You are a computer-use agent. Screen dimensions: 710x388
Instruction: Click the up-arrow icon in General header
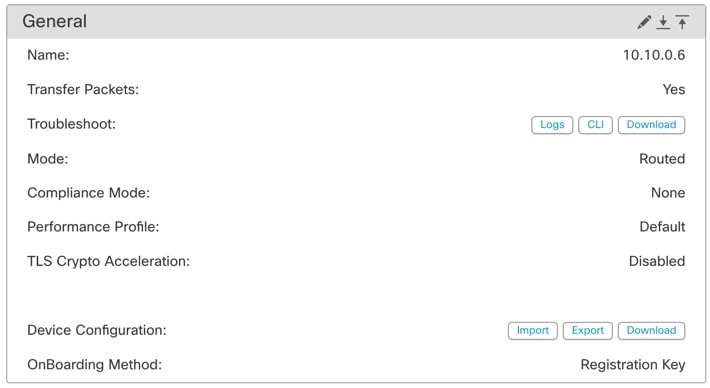(682, 22)
